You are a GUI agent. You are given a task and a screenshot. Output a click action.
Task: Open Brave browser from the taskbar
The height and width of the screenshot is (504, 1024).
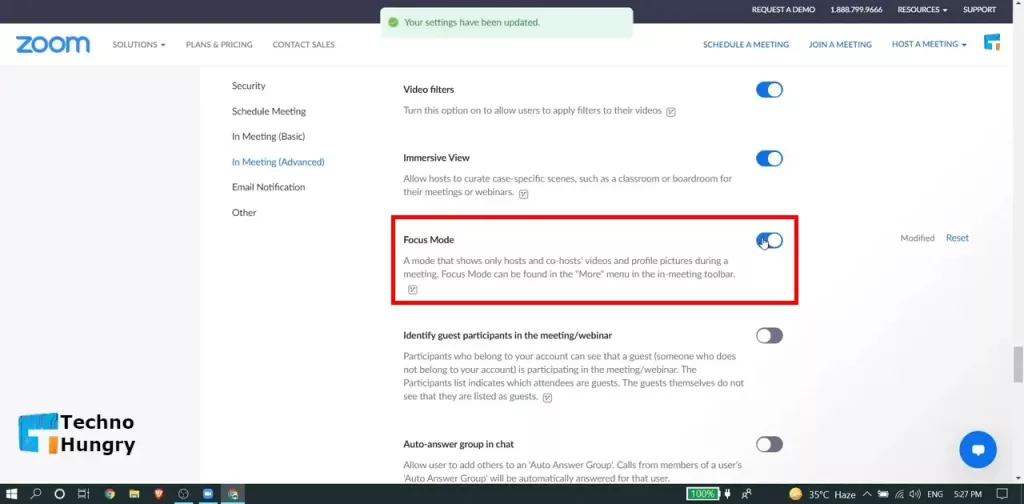[159, 494]
